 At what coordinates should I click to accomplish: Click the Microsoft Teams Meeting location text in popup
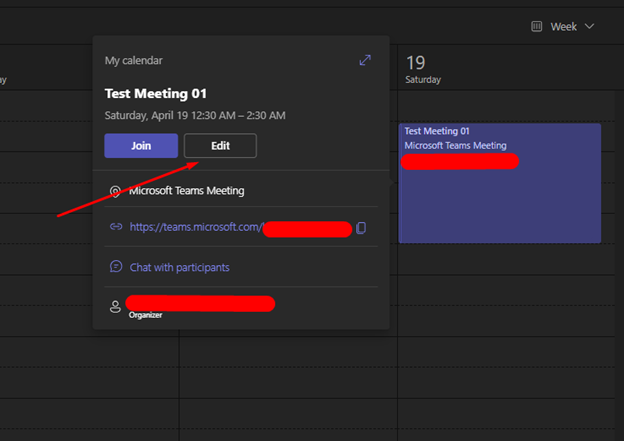click(186, 191)
